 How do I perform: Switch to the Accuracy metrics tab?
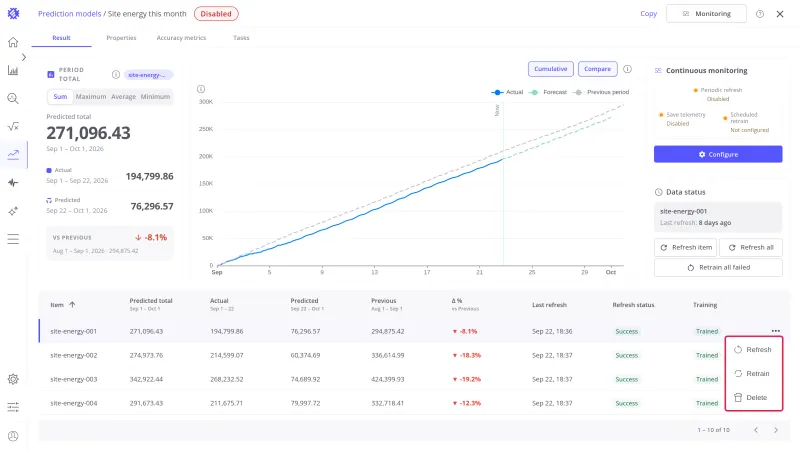(181, 38)
